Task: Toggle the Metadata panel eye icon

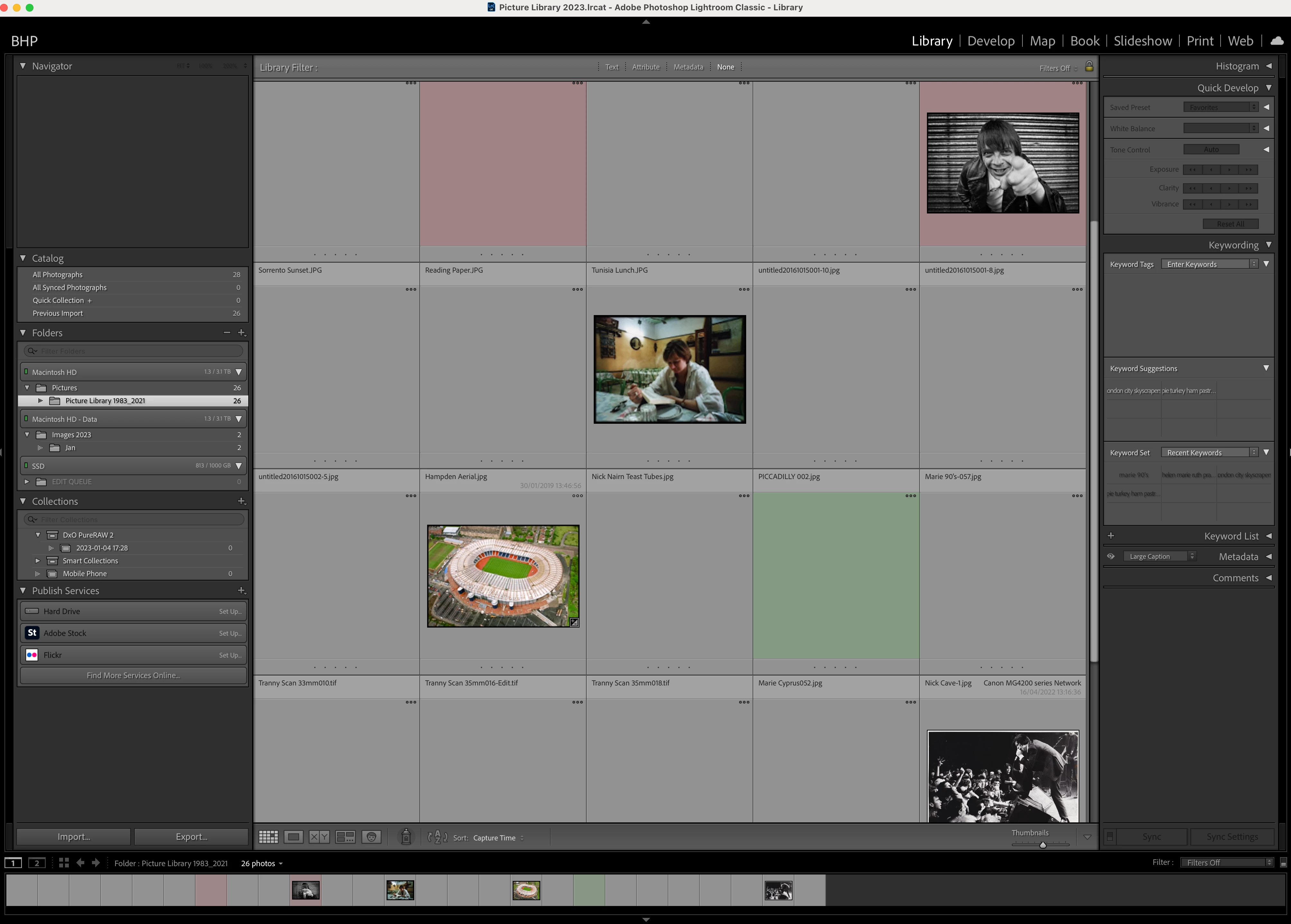Action: (x=1111, y=557)
